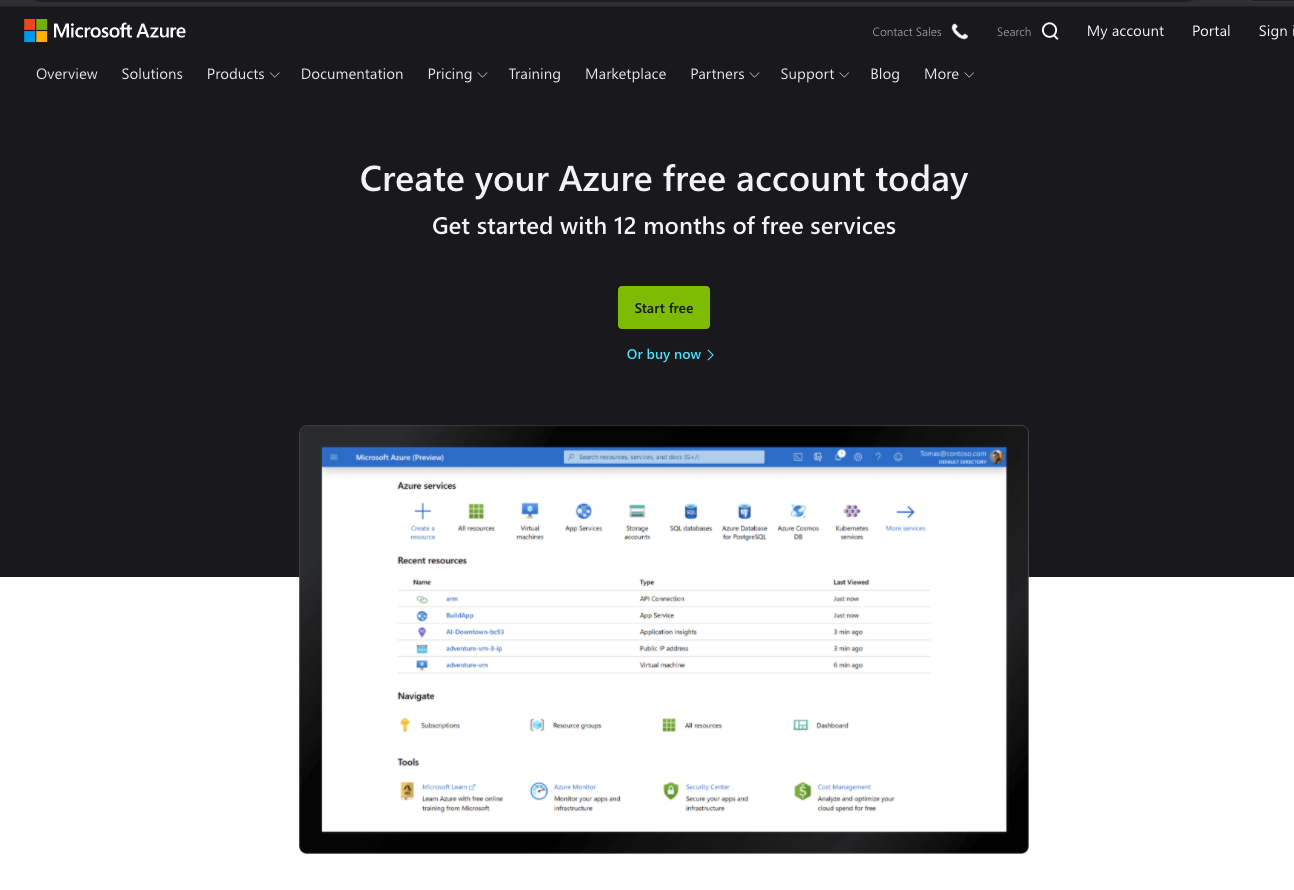Click the Name column header

pyautogui.click(x=422, y=582)
